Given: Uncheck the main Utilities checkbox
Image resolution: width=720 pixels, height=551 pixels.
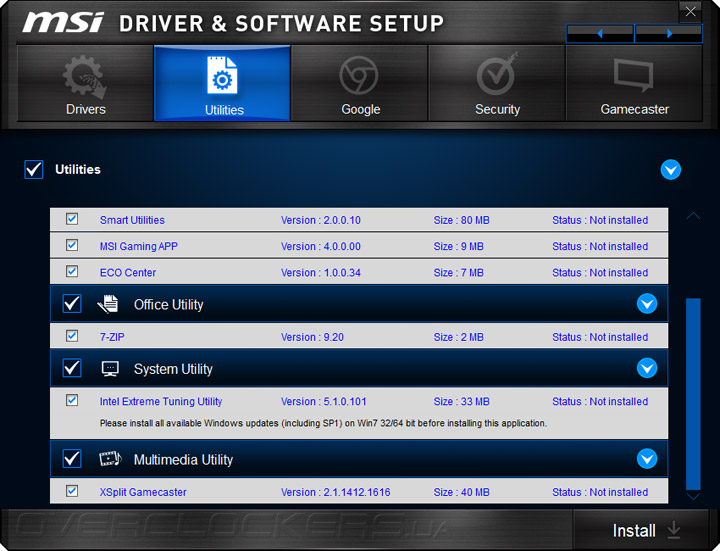Looking at the screenshot, I should pos(34,169).
